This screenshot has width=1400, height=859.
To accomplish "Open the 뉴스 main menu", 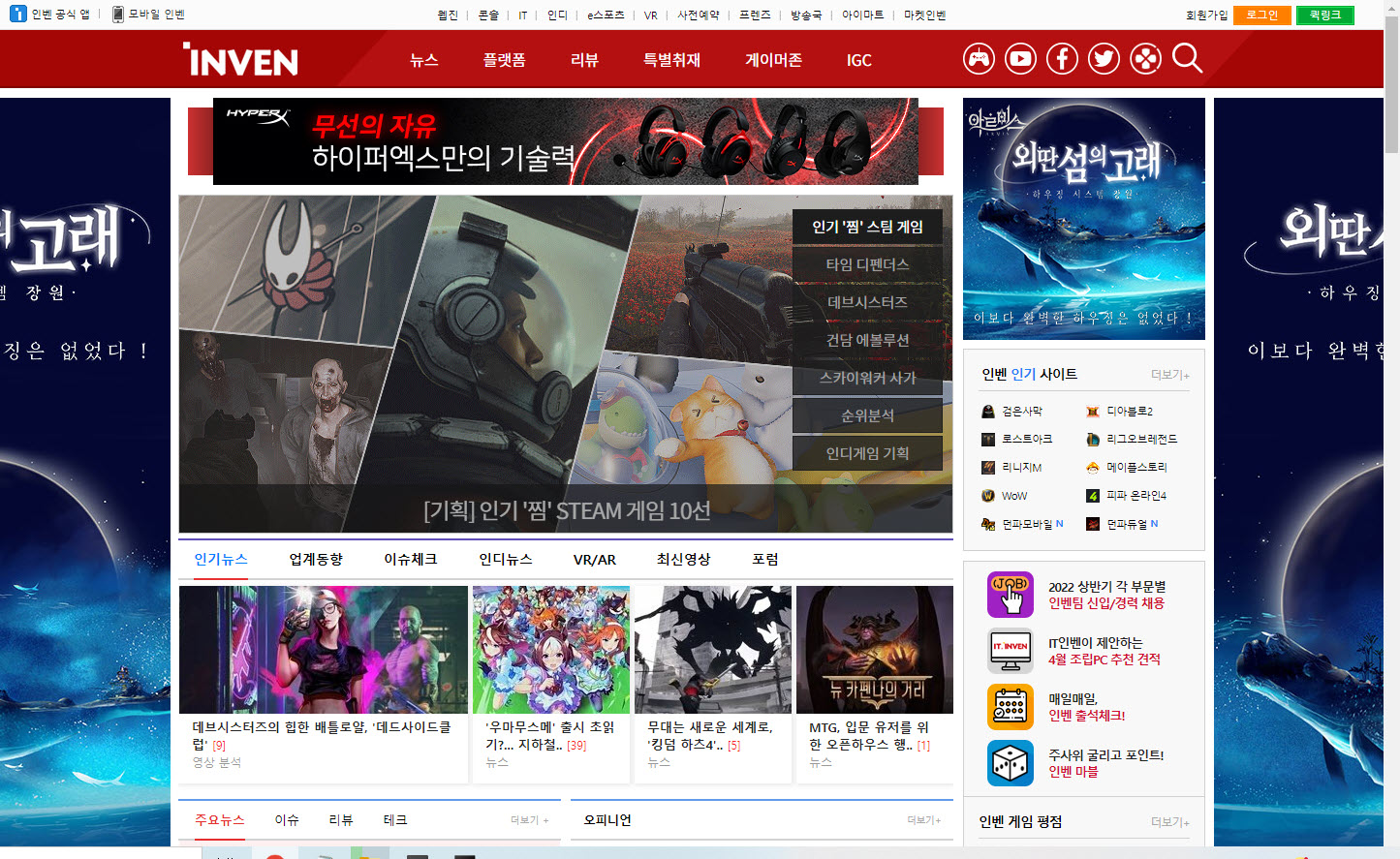I will click(424, 60).
